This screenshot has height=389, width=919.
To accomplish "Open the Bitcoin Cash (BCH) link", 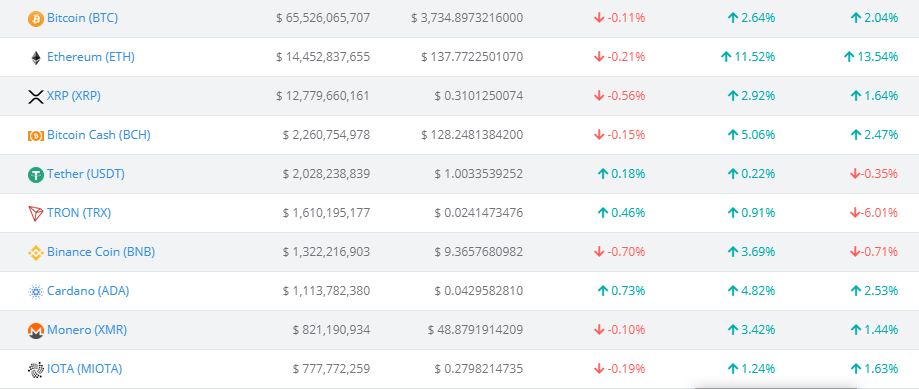I will point(99,135).
